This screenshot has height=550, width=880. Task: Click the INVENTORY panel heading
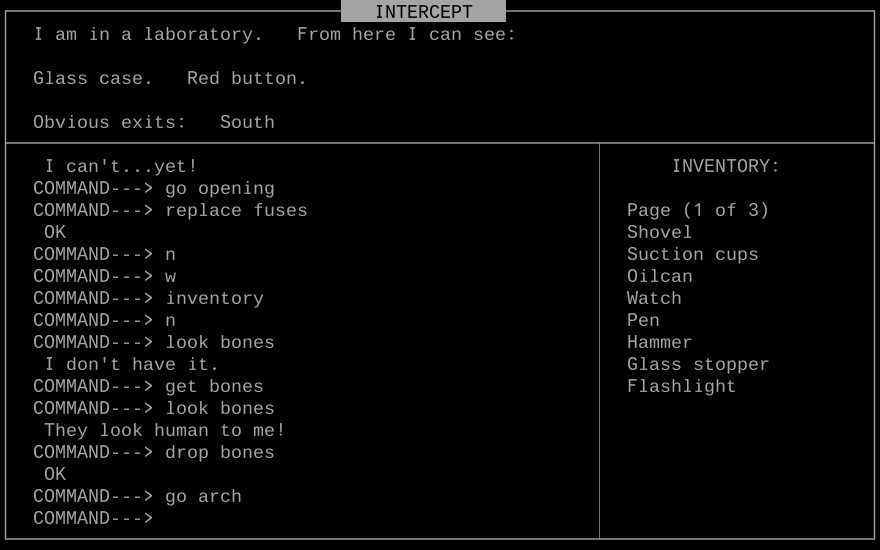coord(725,166)
